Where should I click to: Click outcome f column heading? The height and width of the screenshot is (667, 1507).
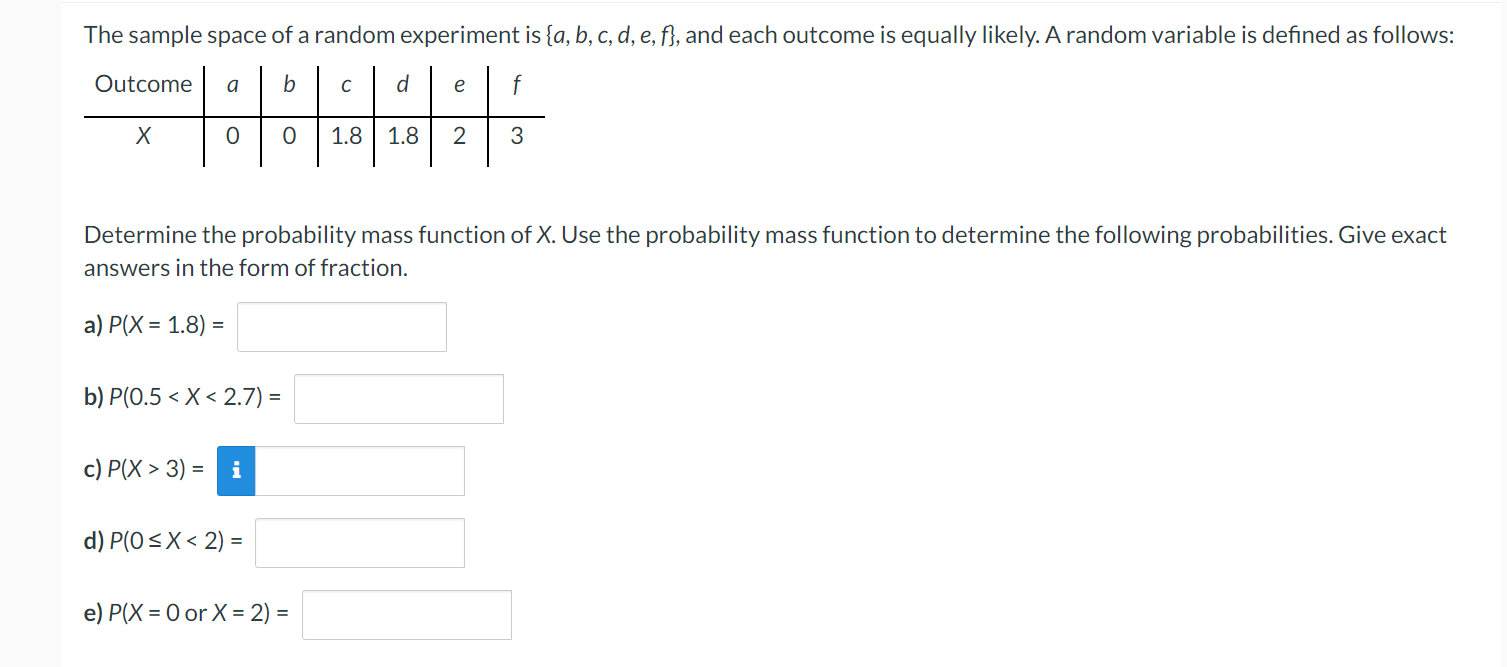515,84
